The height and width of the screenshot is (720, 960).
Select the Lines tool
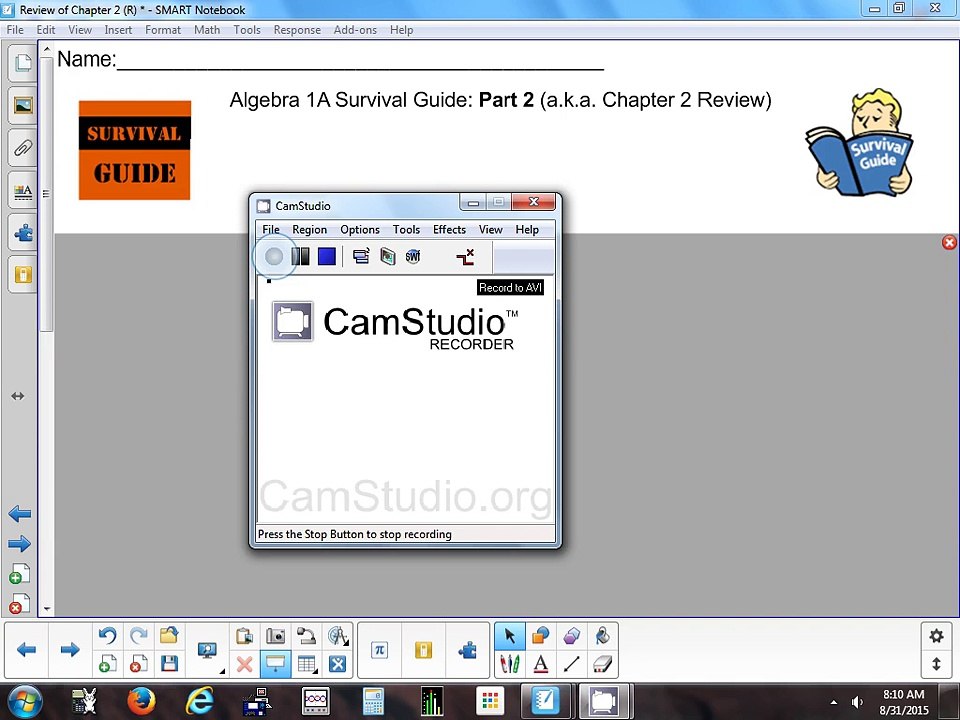click(x=571, y=664)
